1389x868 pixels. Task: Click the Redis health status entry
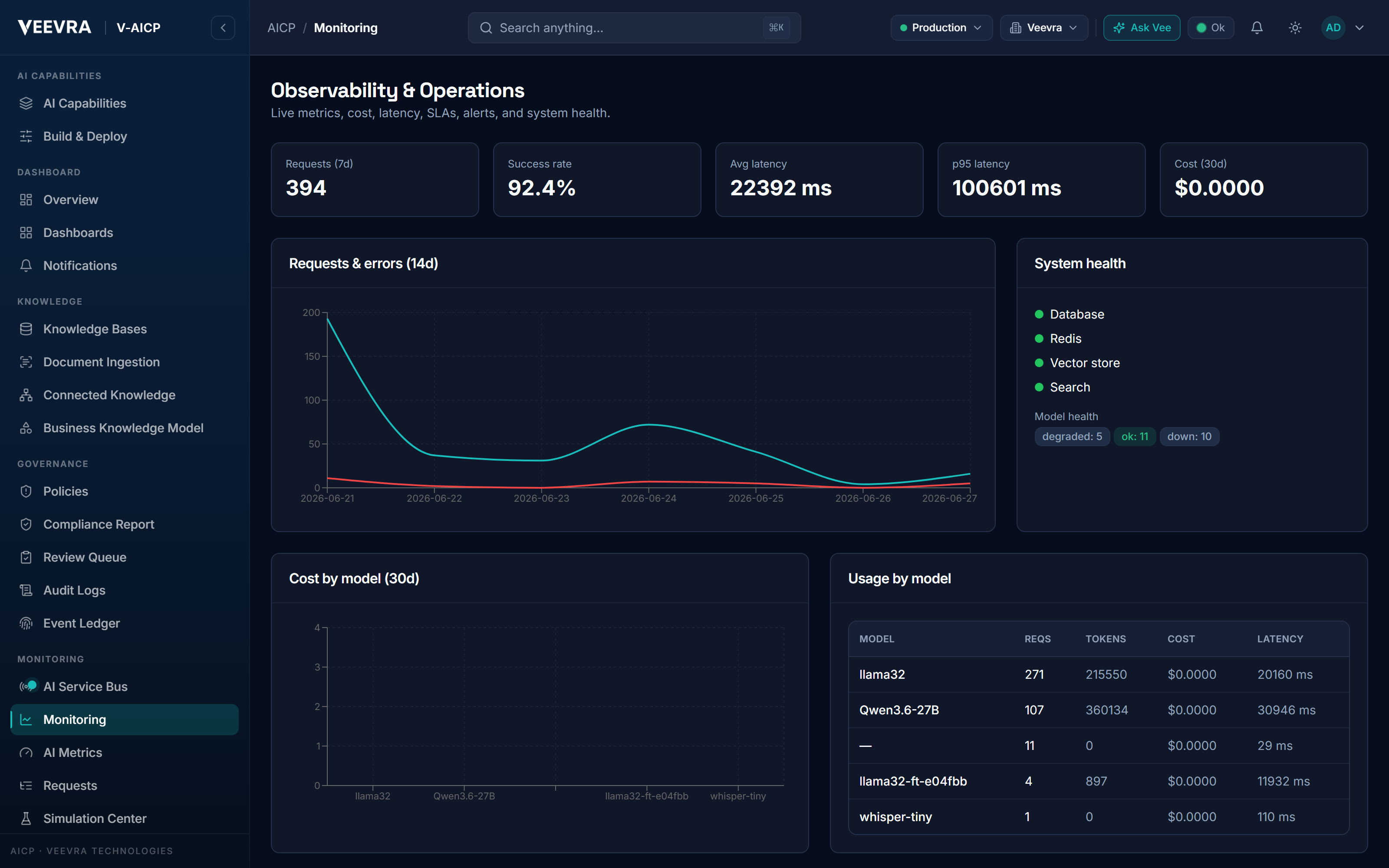pos(1058,339)
